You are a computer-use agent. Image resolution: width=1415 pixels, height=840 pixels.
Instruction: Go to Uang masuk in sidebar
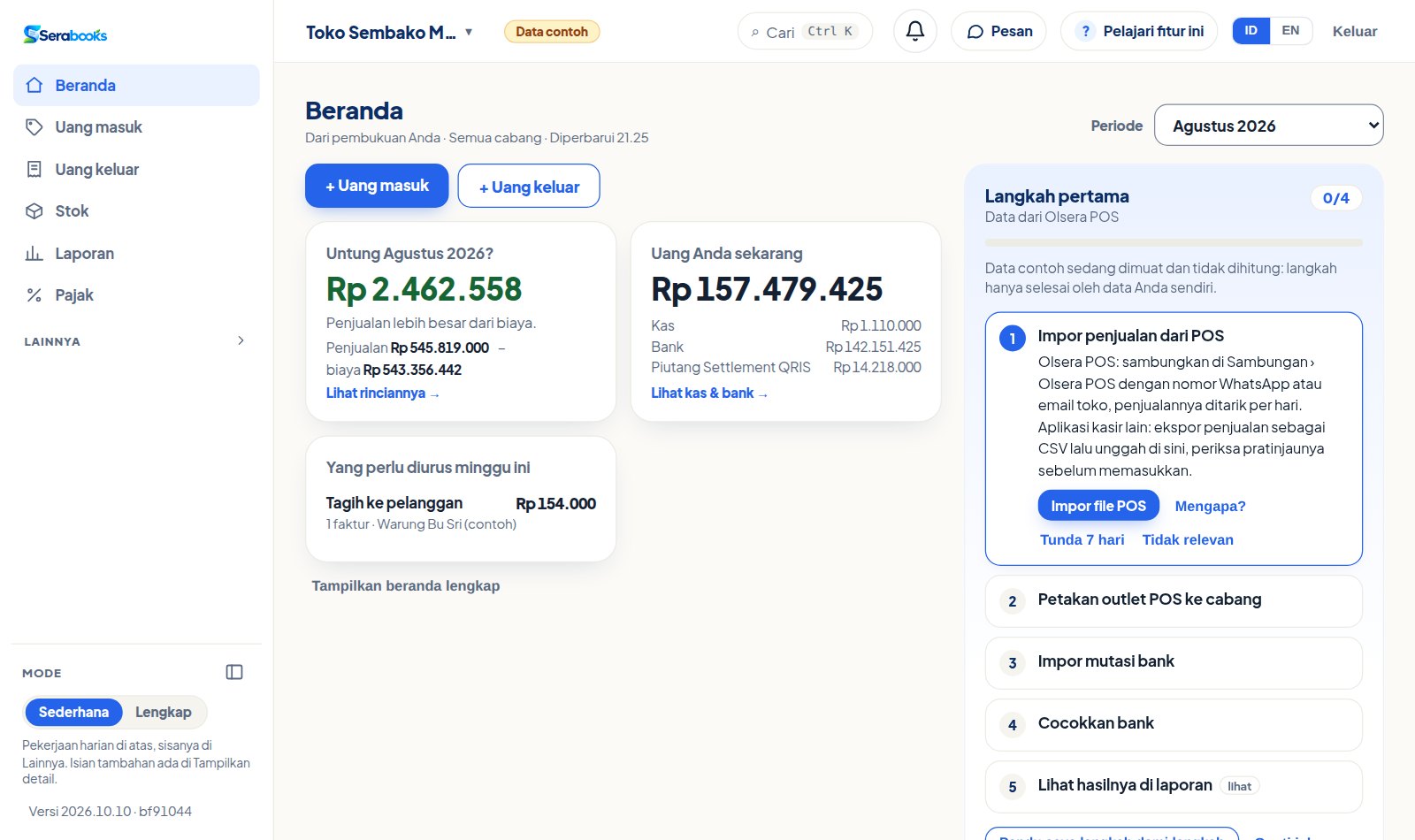coord(136,127)
